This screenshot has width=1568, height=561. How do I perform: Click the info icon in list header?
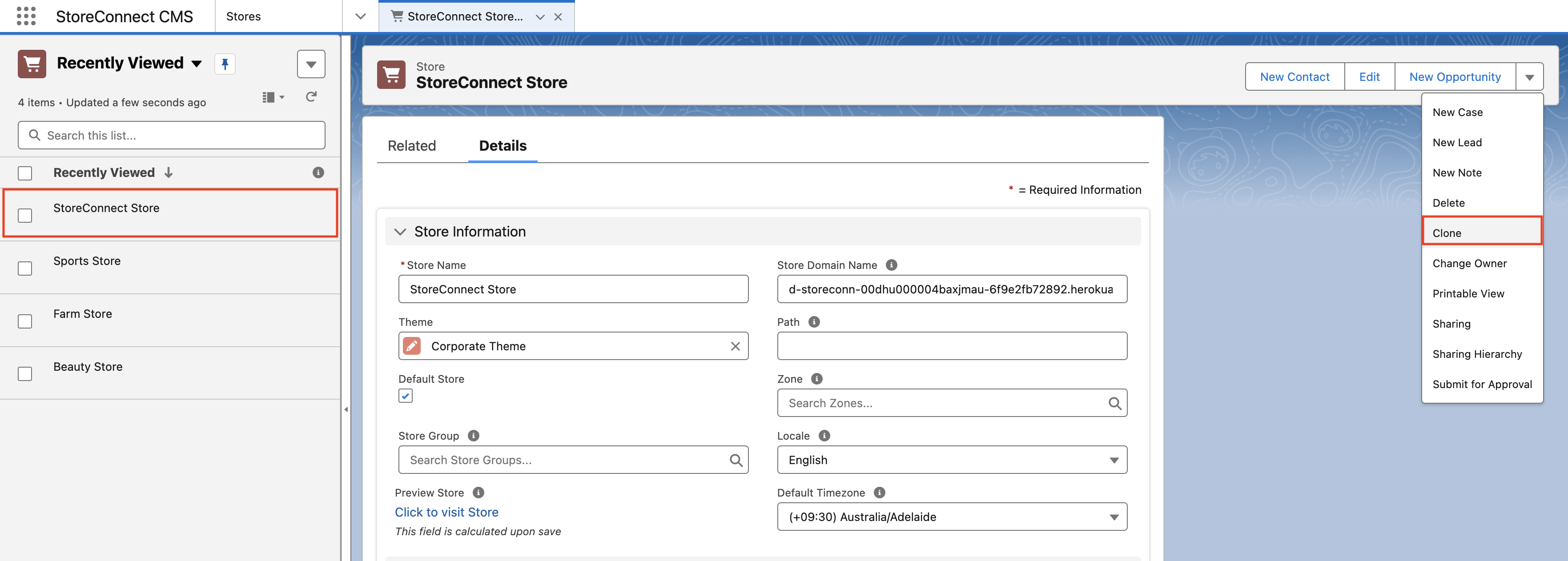[x=318, y=173]
